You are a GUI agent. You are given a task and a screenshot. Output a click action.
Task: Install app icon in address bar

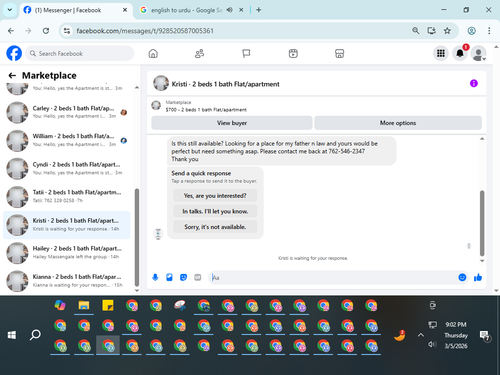[431, 31]
